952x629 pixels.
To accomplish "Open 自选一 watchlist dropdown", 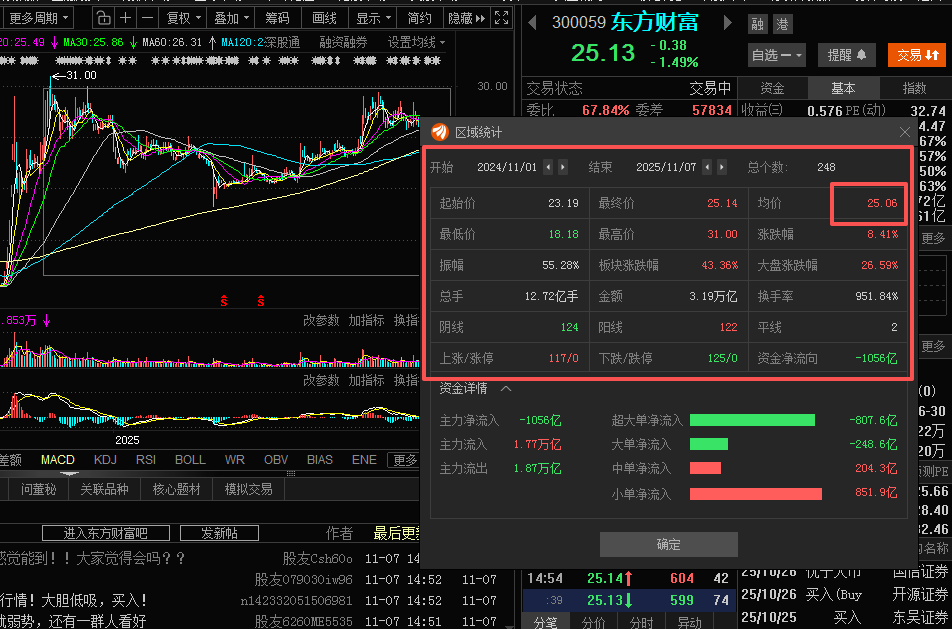I will (777, 55).
